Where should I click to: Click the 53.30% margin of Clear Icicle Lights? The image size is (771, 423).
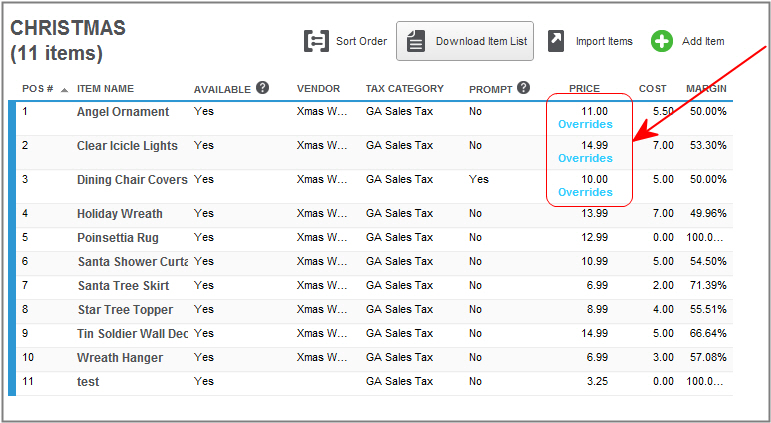(708, 146)
